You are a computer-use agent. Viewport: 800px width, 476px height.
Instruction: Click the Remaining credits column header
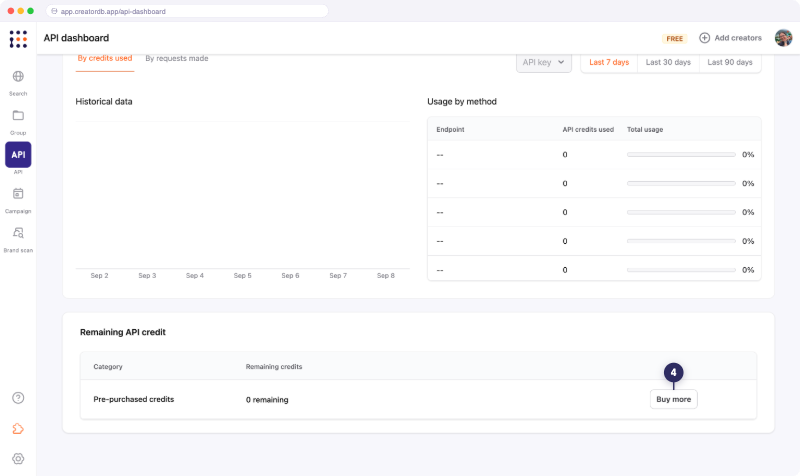(274, 367)
